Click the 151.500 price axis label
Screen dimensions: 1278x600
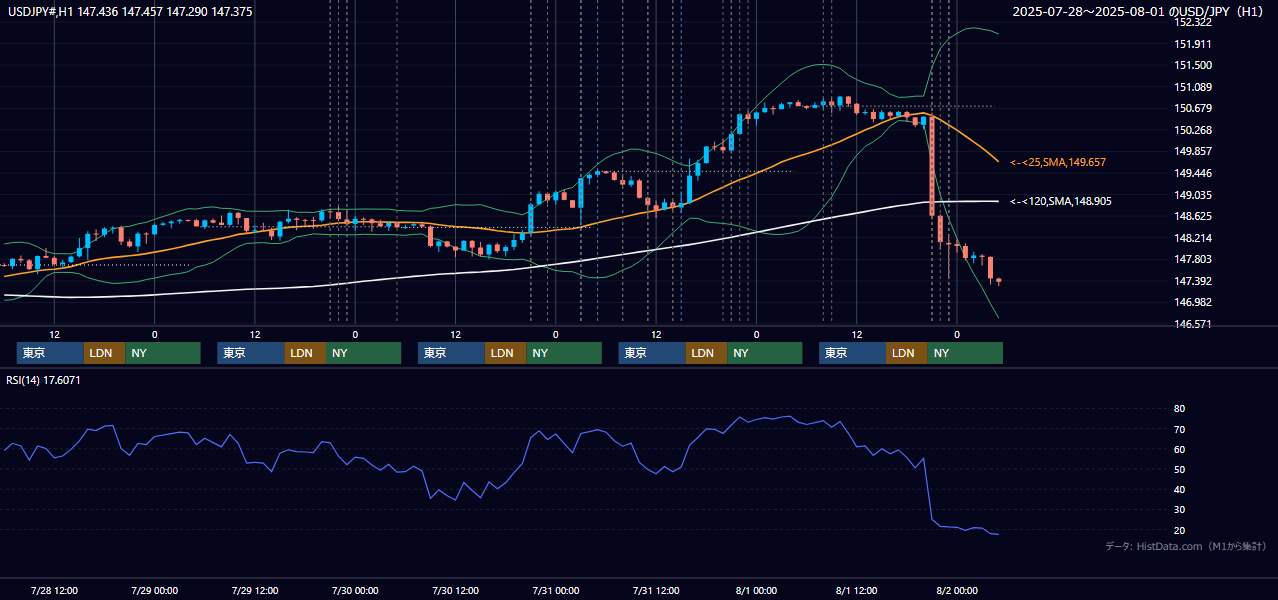pyautogui.click(x=1194, y=65)
